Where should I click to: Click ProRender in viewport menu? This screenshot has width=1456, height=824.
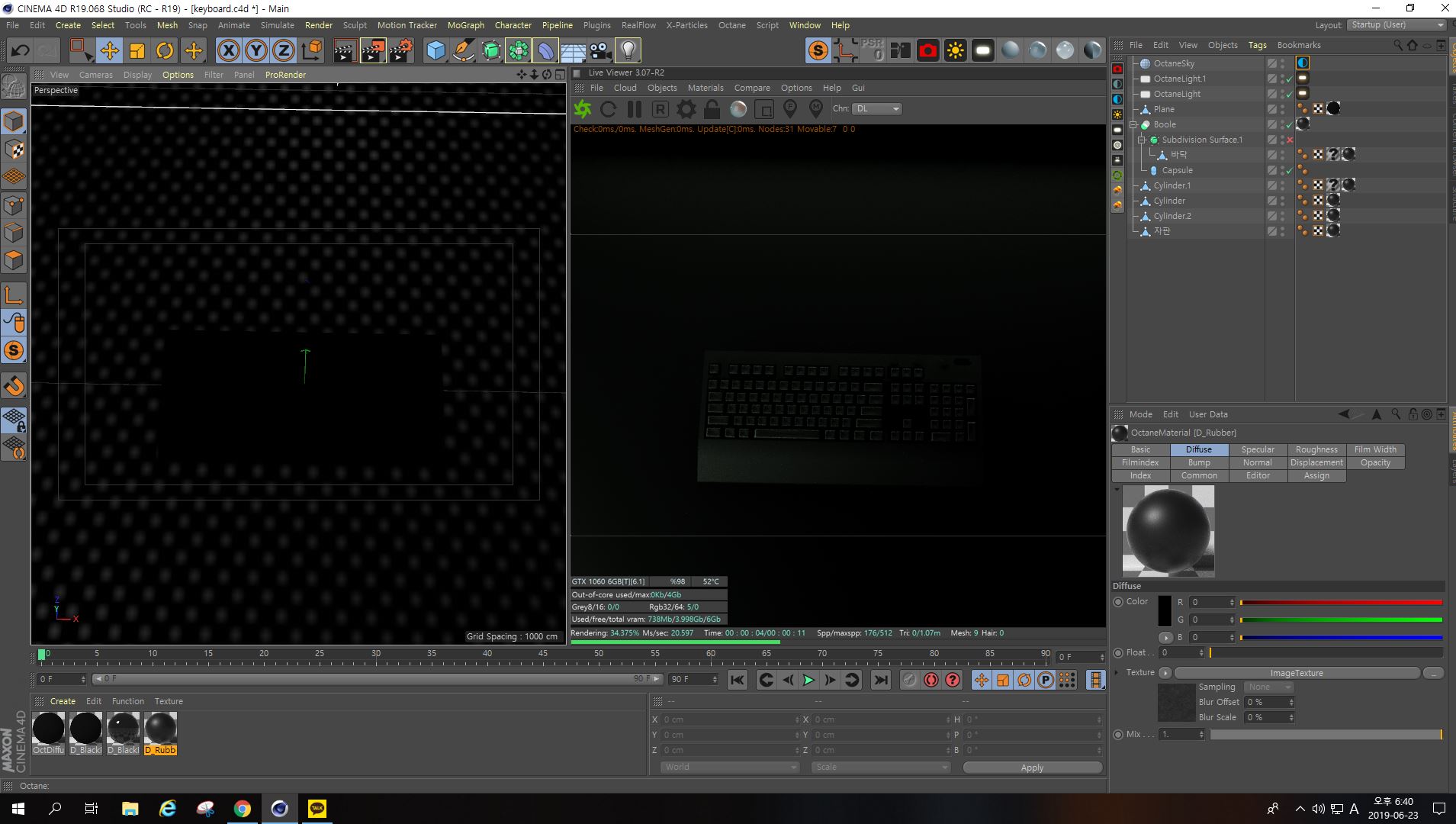tap(285, 75)
